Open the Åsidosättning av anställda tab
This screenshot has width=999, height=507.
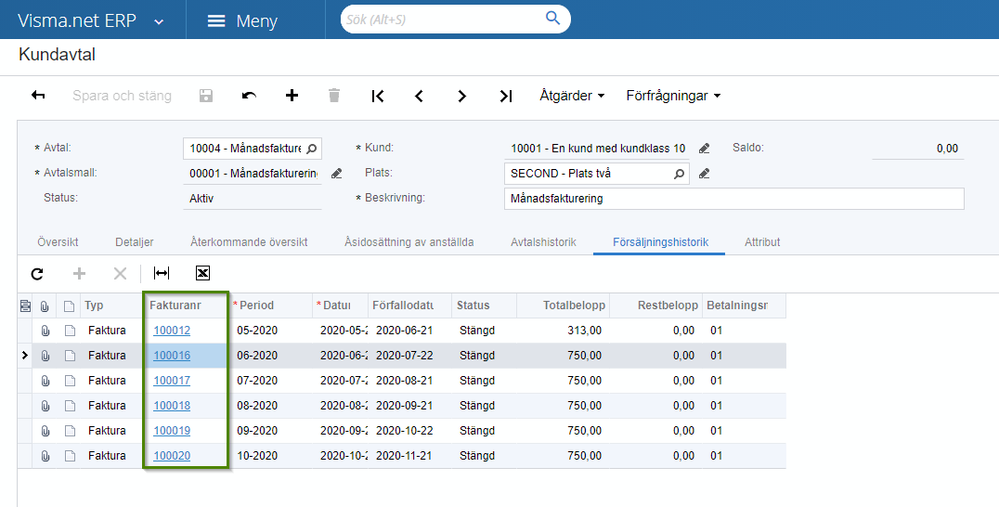tap(409, 242)
